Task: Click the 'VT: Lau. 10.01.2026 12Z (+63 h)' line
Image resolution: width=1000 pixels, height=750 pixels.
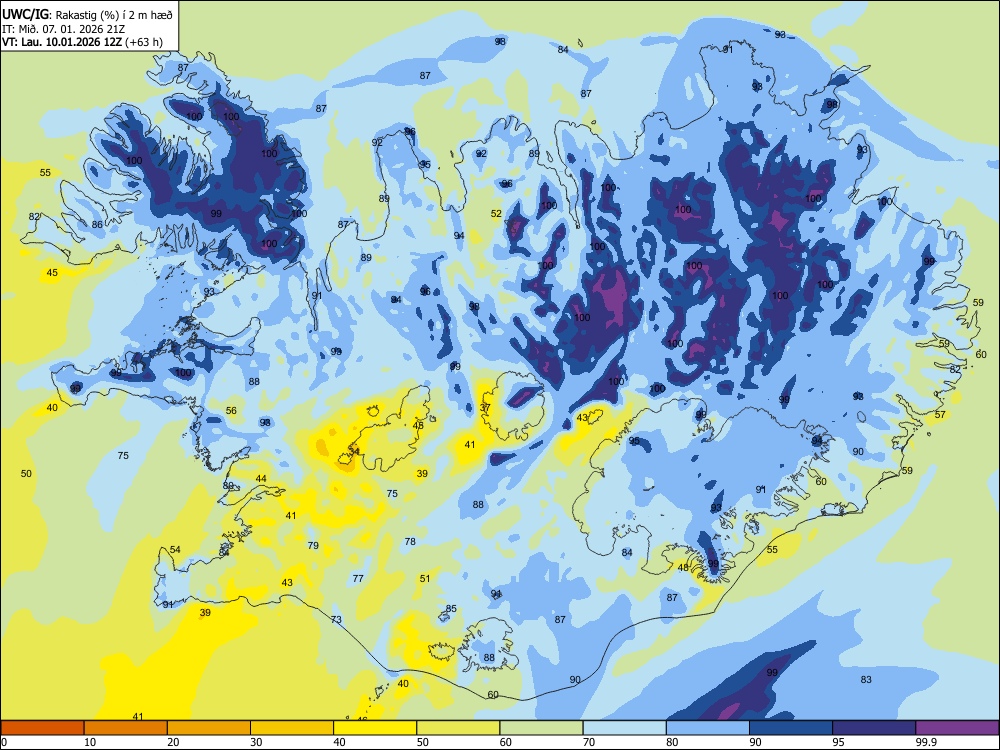Action: [82, 42]
